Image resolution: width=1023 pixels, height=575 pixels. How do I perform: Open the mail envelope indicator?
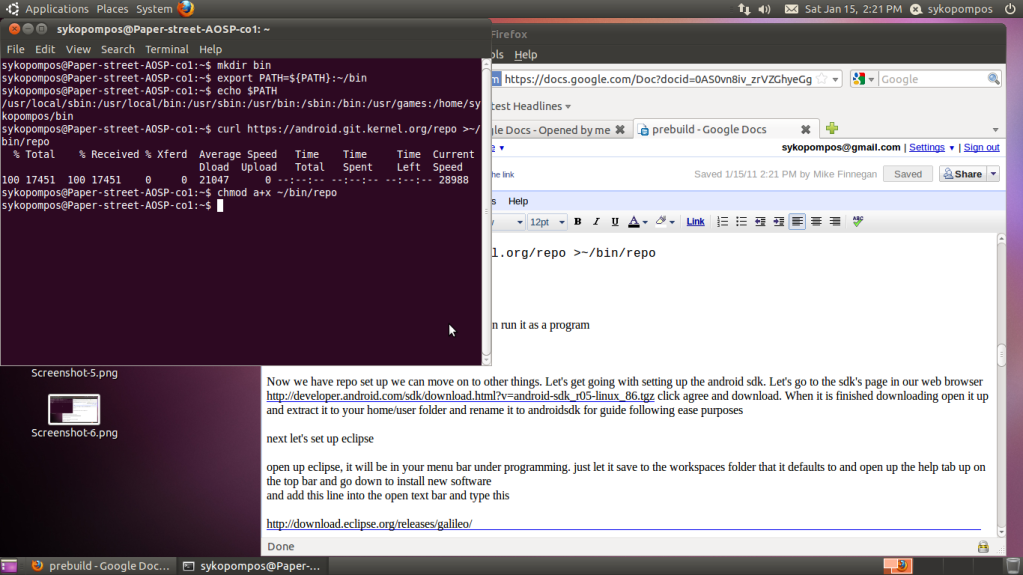(x=791, y=9)
